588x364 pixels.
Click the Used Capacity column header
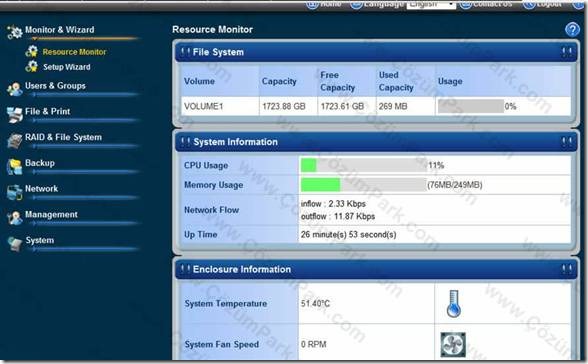coord(396,81)
